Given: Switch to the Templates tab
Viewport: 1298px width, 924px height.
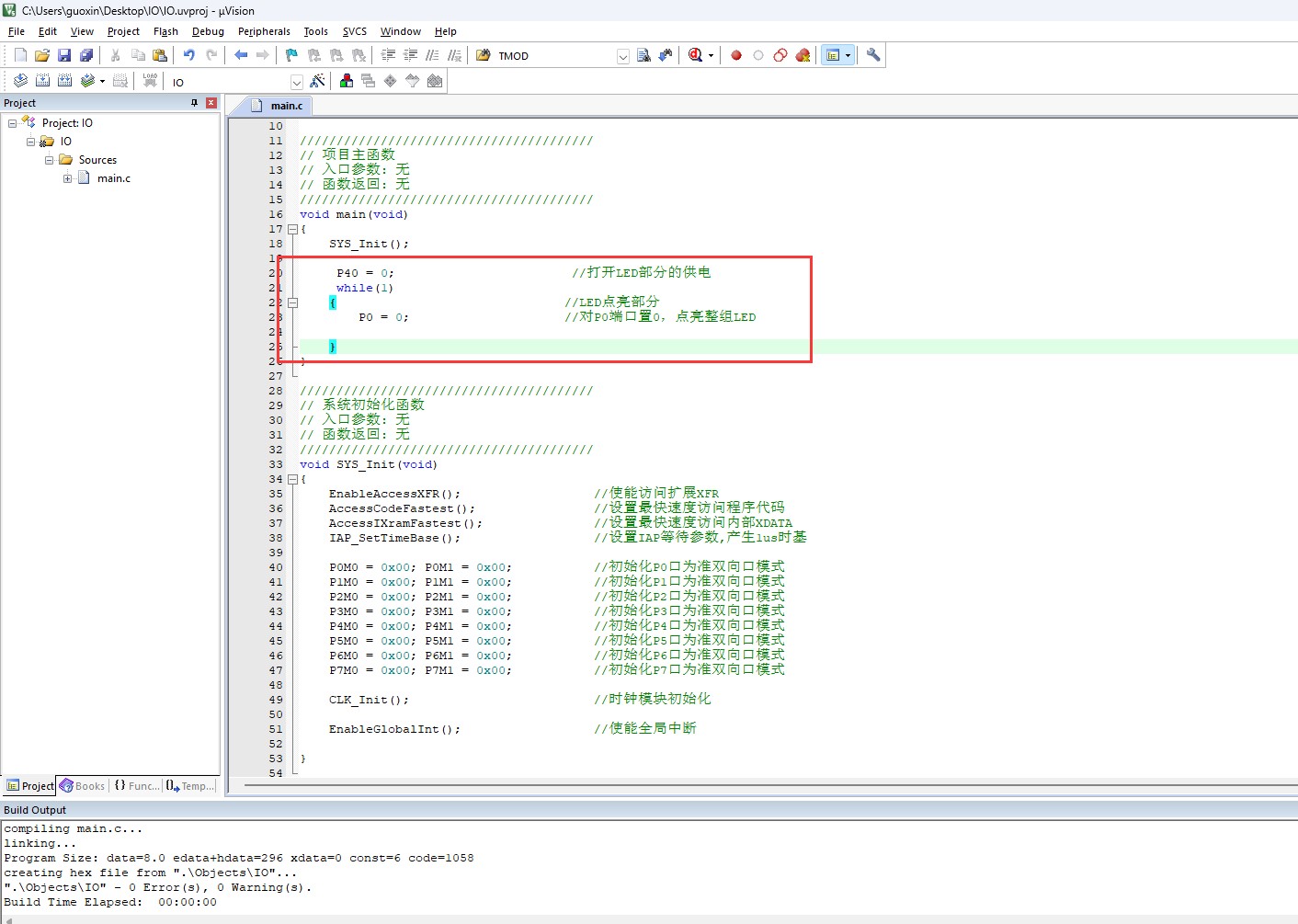Looking at the screenshot, I should coord(190,786).
